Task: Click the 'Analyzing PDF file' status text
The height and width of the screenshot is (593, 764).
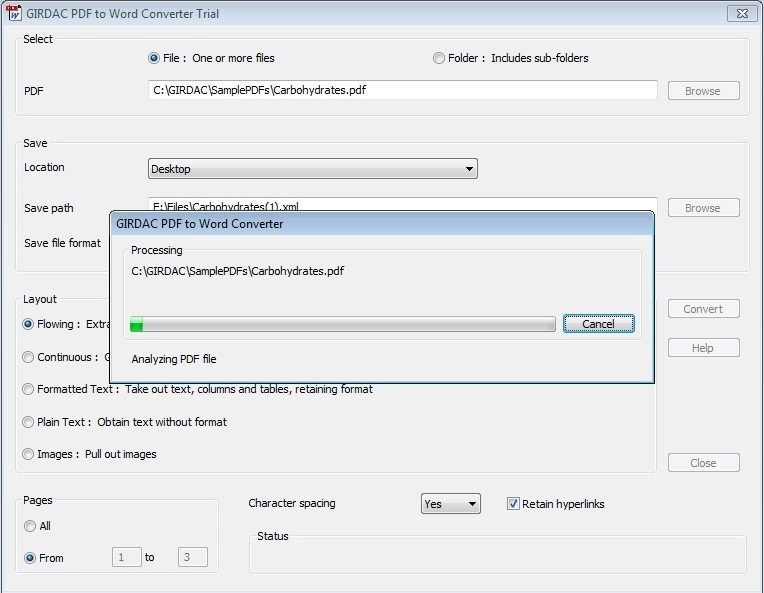Action: pos(174,359)
